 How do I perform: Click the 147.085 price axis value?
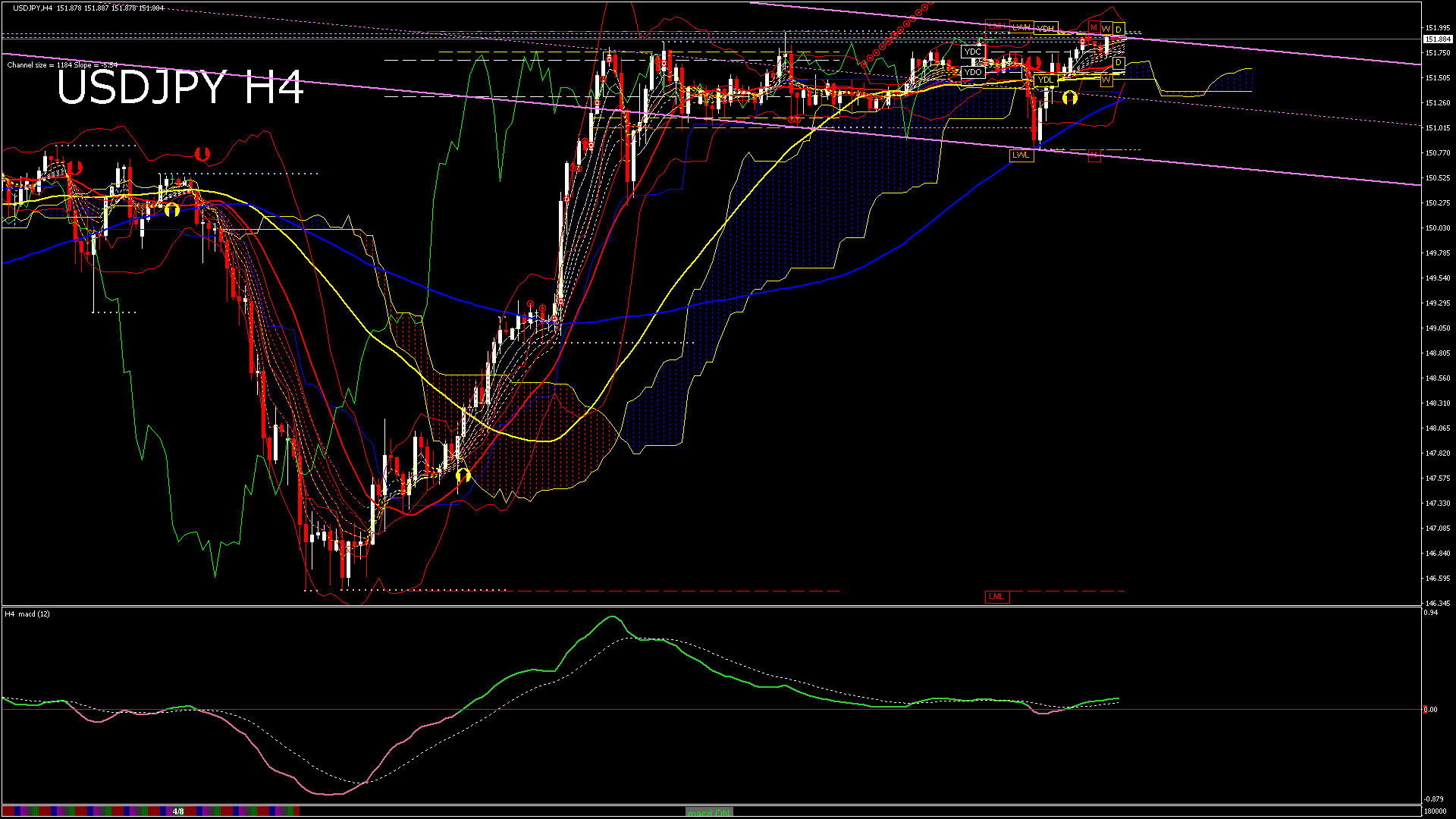pyautogui.click(x=1439, y=529)
